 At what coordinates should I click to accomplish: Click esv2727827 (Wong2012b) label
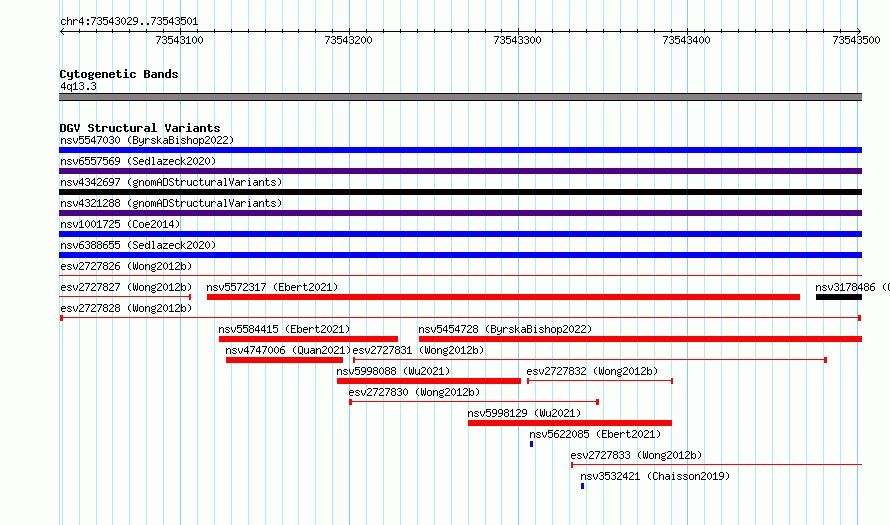[x=126, y=287]
